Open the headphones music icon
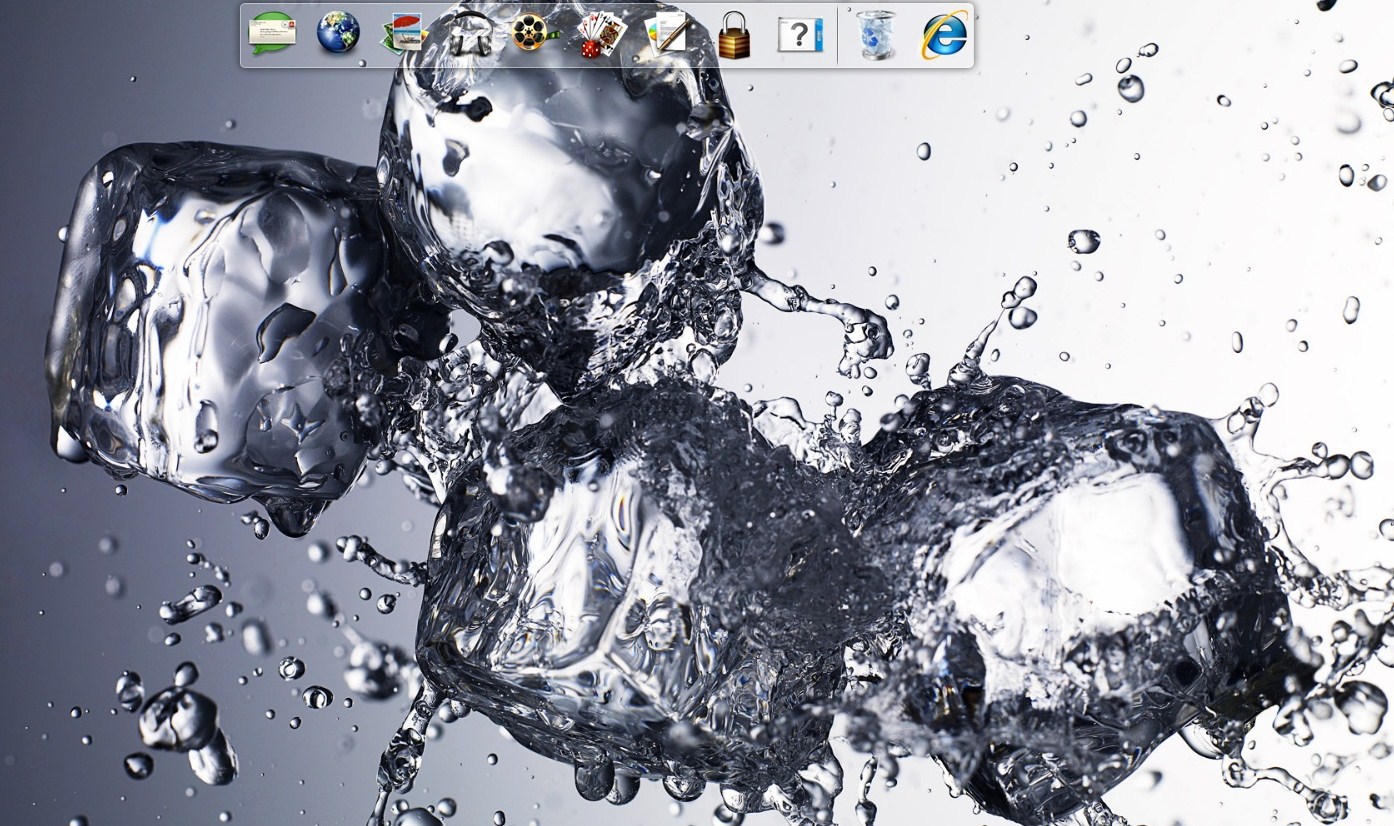Viewport: 1394px width, 826px height. [470, 33]
